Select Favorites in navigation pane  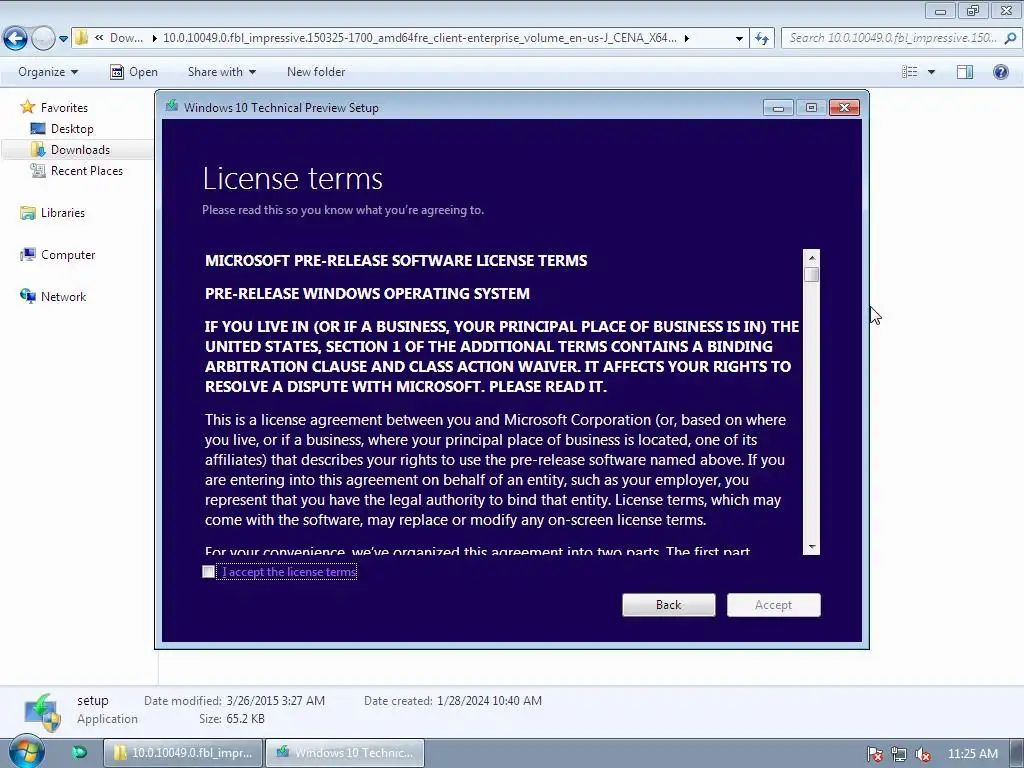[x=64, y=108]
